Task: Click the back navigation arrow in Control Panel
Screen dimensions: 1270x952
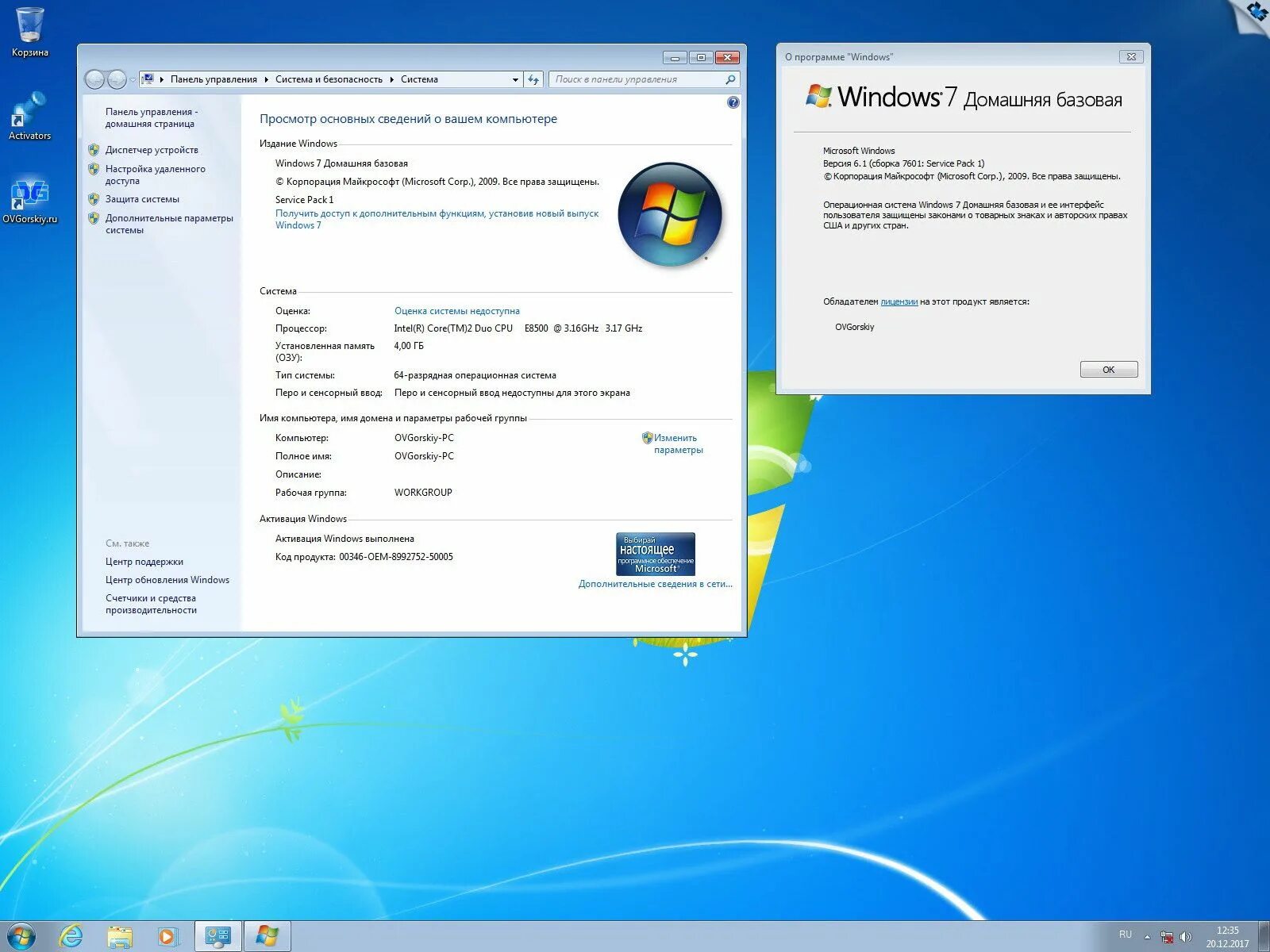Action: (x=95, y=79)
